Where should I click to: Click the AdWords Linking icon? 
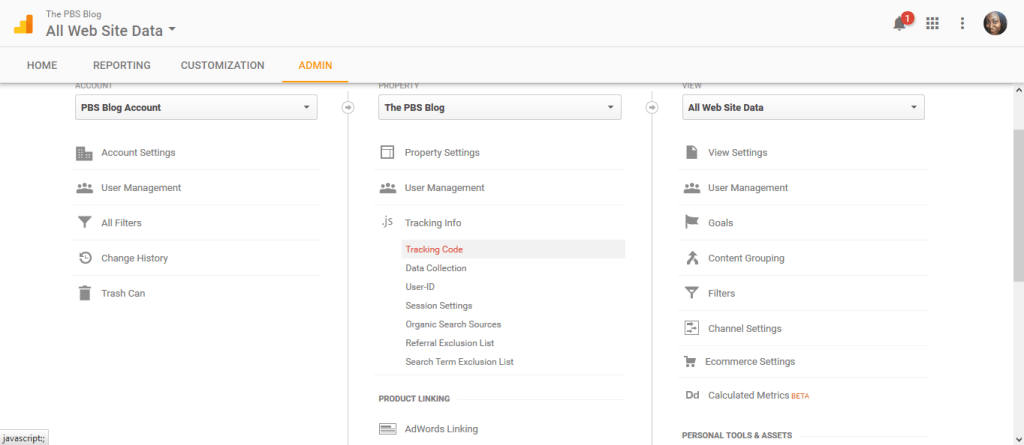(x=388, y=429)
